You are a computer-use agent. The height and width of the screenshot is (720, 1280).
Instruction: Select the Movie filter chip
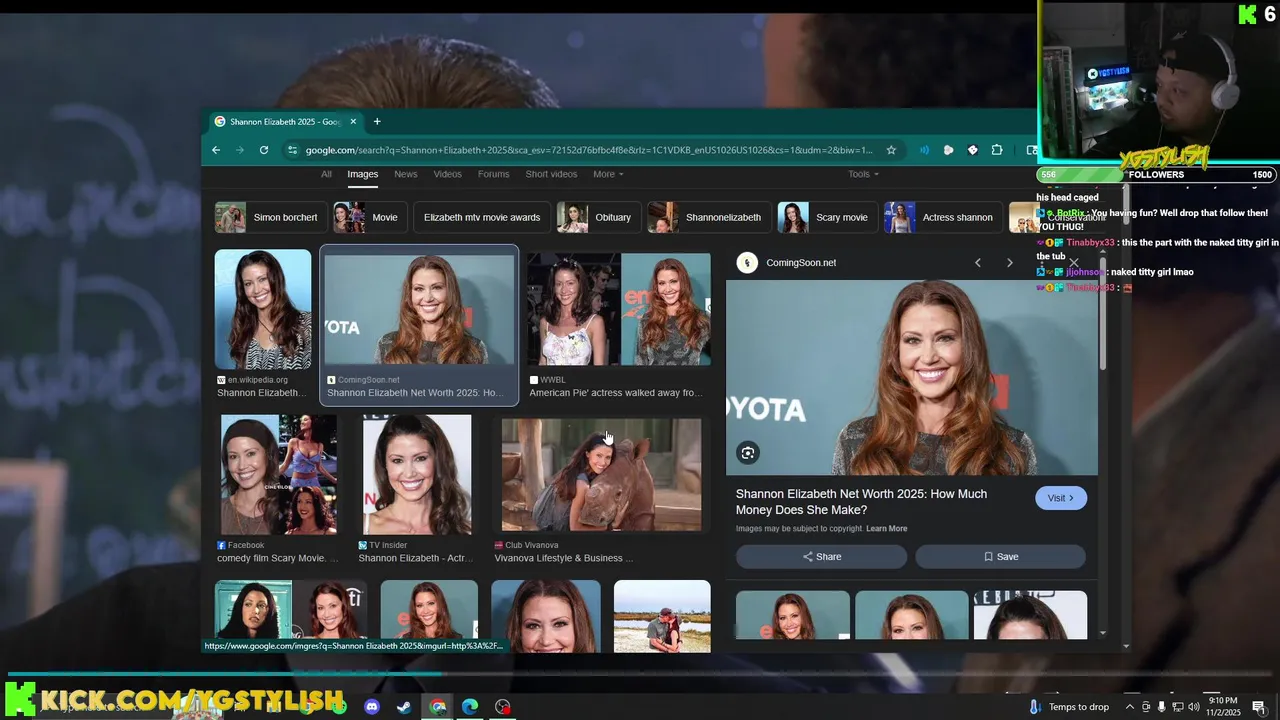click(368, 217)
